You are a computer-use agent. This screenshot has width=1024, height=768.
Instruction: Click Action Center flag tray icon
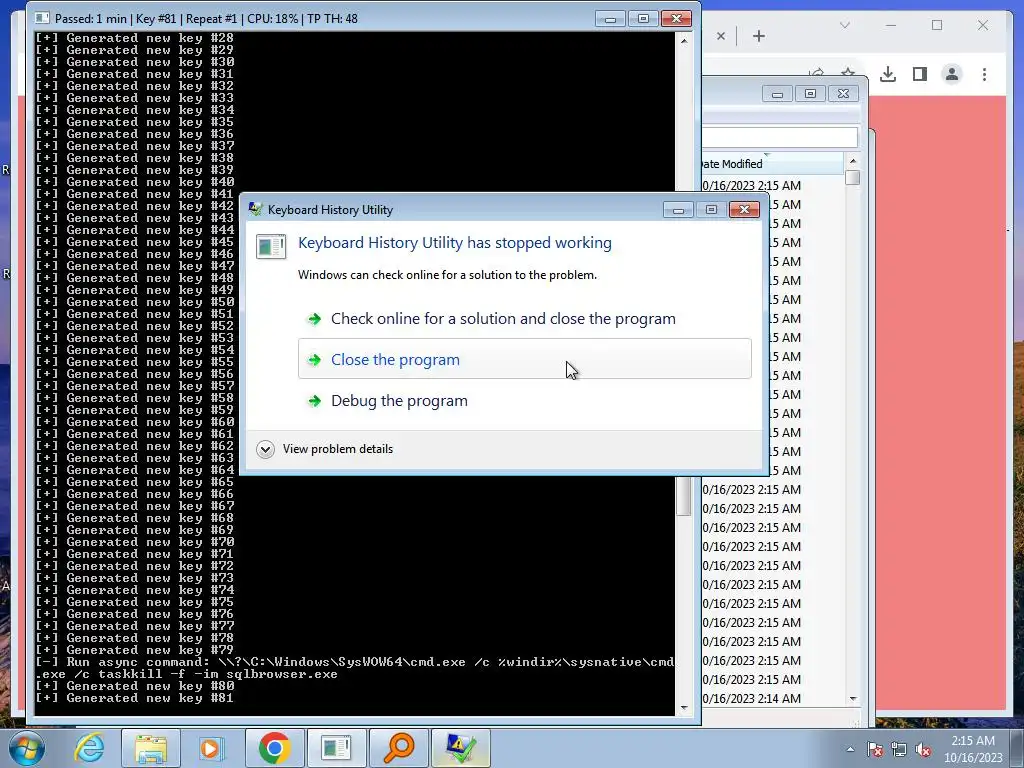coord(875,749)
